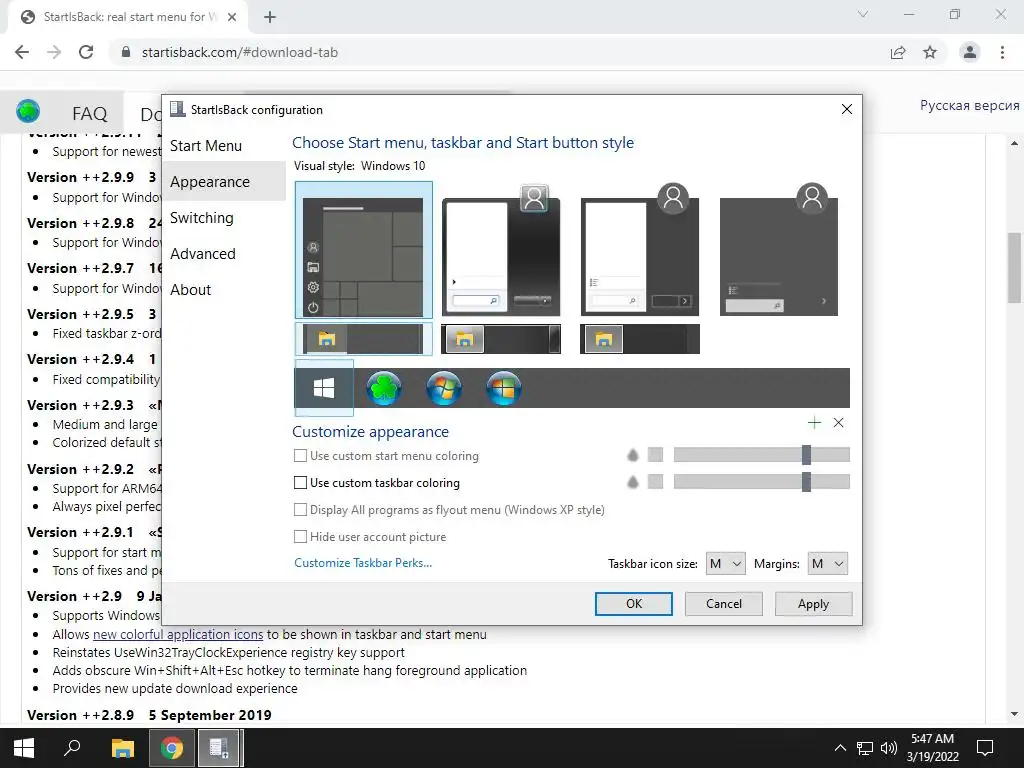Bookmark this page with star icon

(930, 52)
